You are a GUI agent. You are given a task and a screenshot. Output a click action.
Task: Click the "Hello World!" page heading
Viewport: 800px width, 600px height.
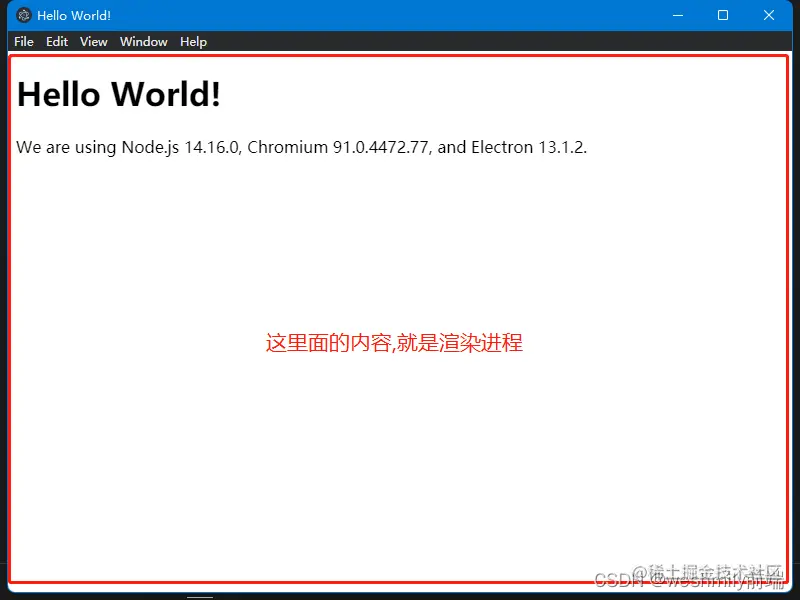click(119, 94)
